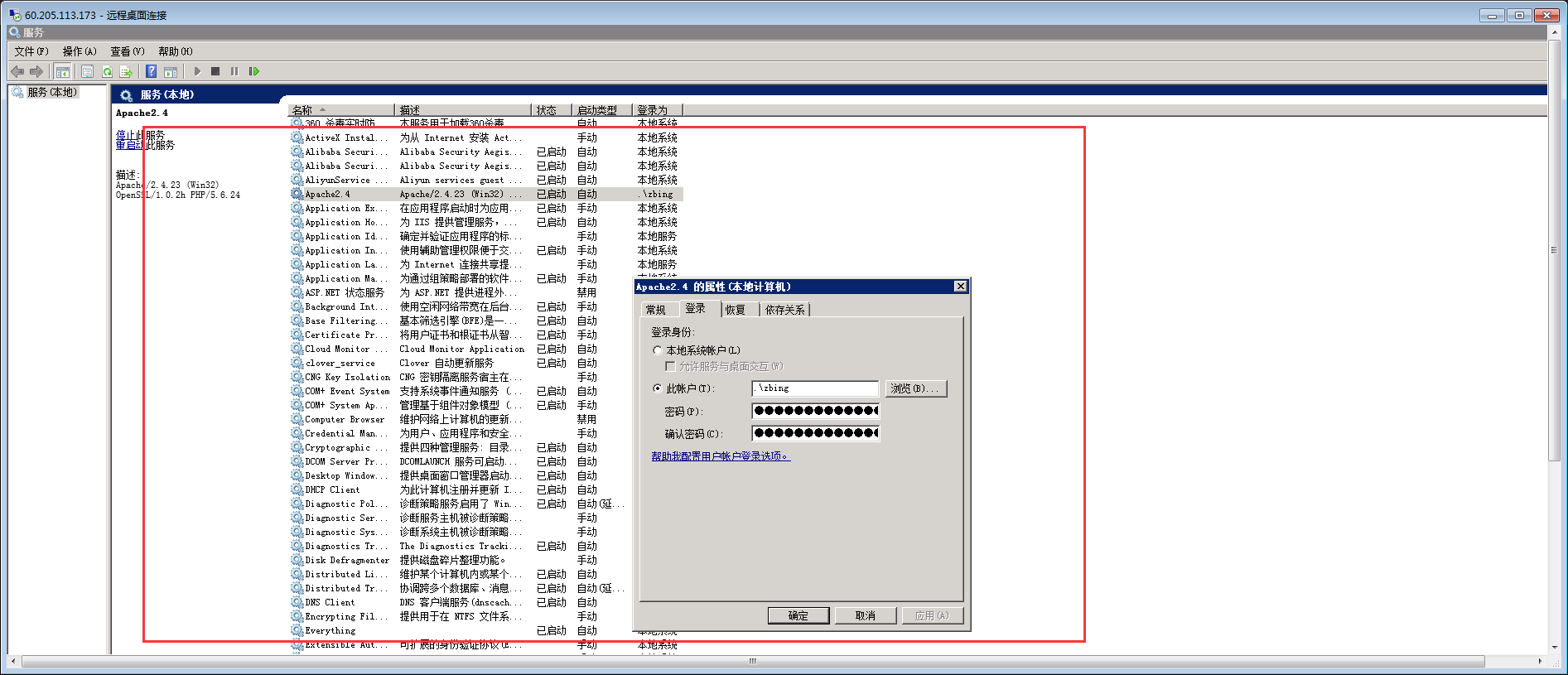
Task: Click the gear icon of Cloud Monitor row
Action: tap(297, 349)
